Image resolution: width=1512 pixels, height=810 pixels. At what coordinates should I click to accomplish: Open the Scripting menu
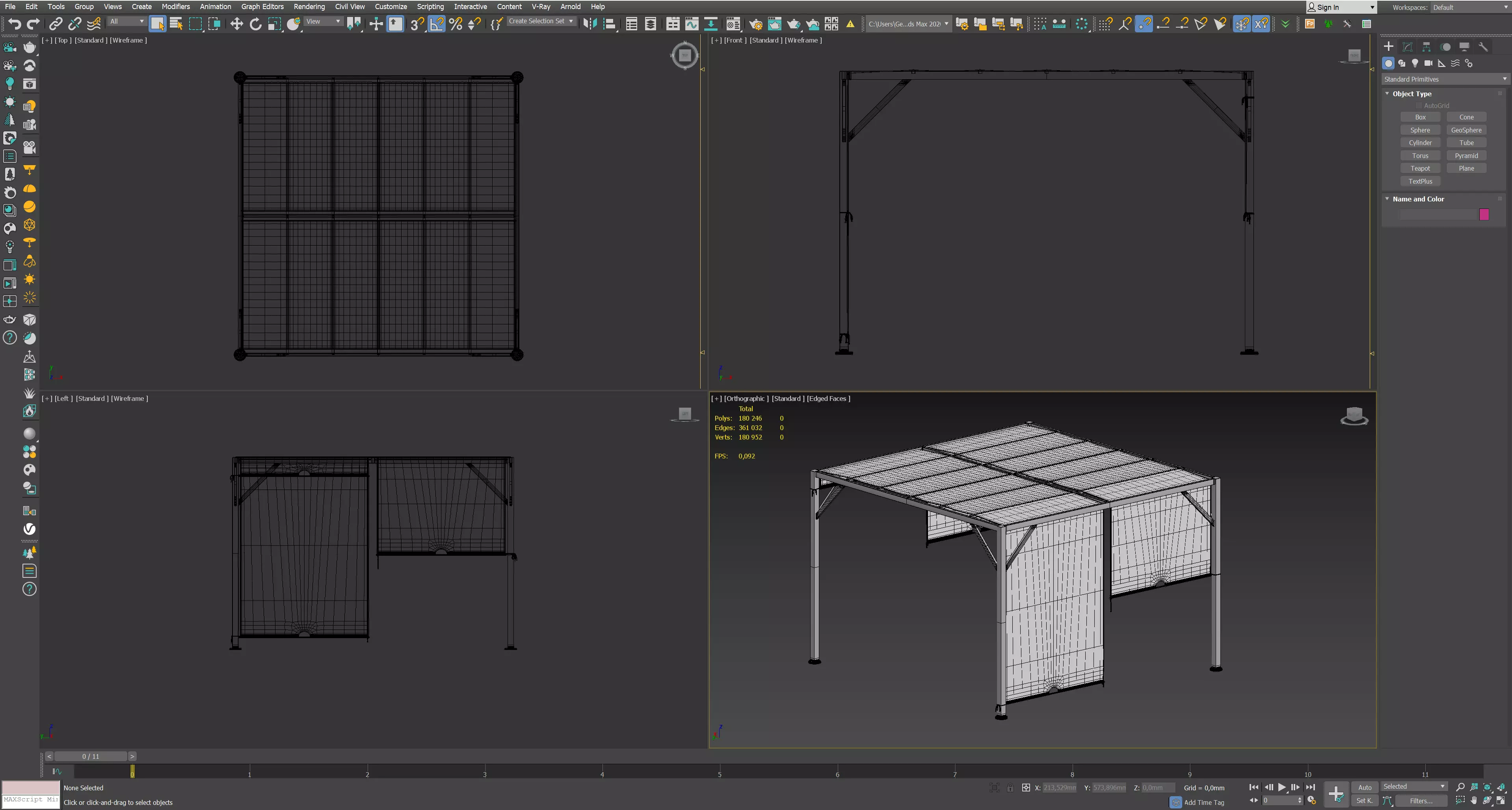click(430, 6)
